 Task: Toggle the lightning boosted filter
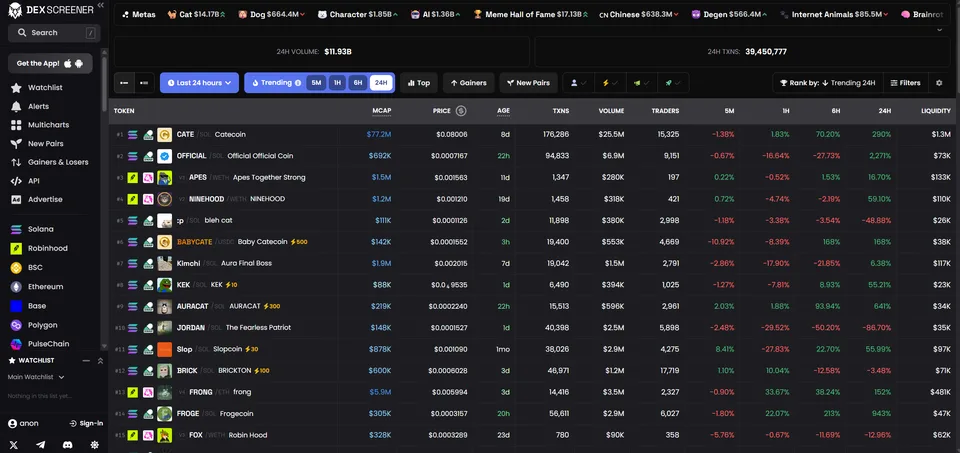tap(610, 83)
